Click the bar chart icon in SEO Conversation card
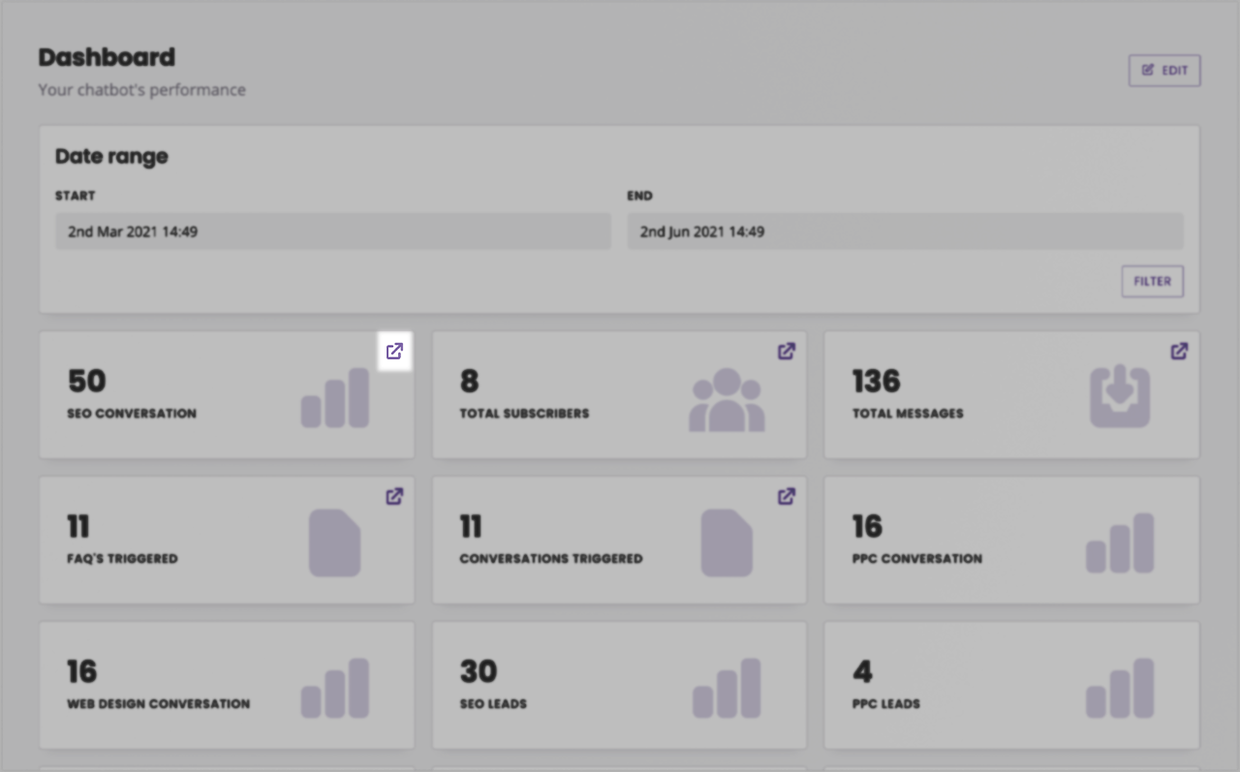1240x772 pixels. click(335, 398)
